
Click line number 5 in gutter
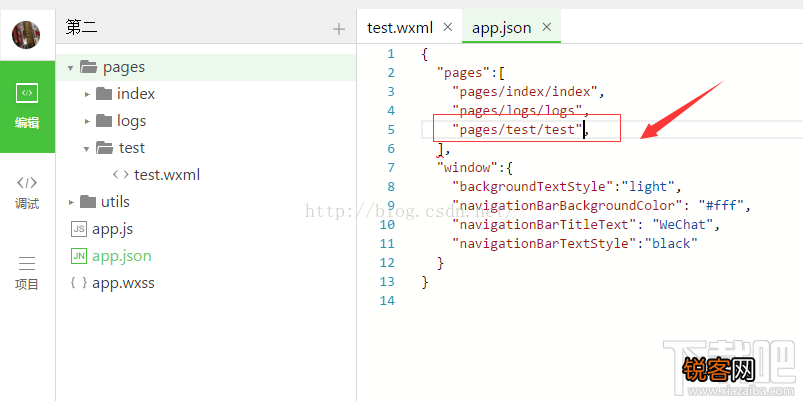pos(391,130)
